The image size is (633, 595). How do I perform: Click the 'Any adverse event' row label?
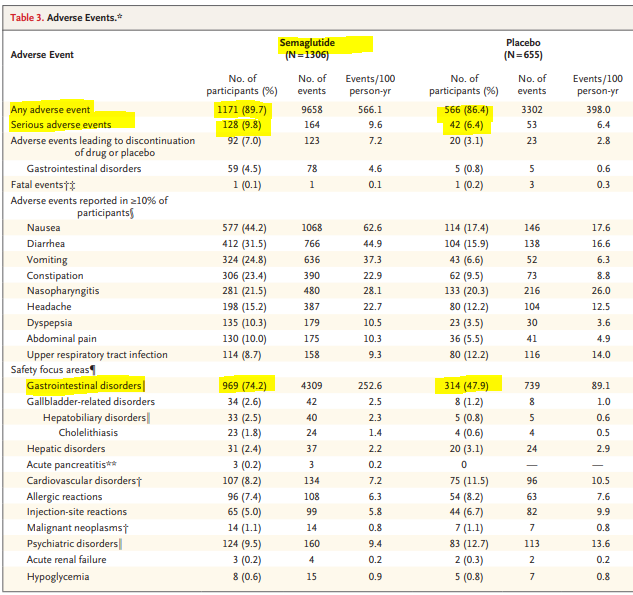pos(50,110)
